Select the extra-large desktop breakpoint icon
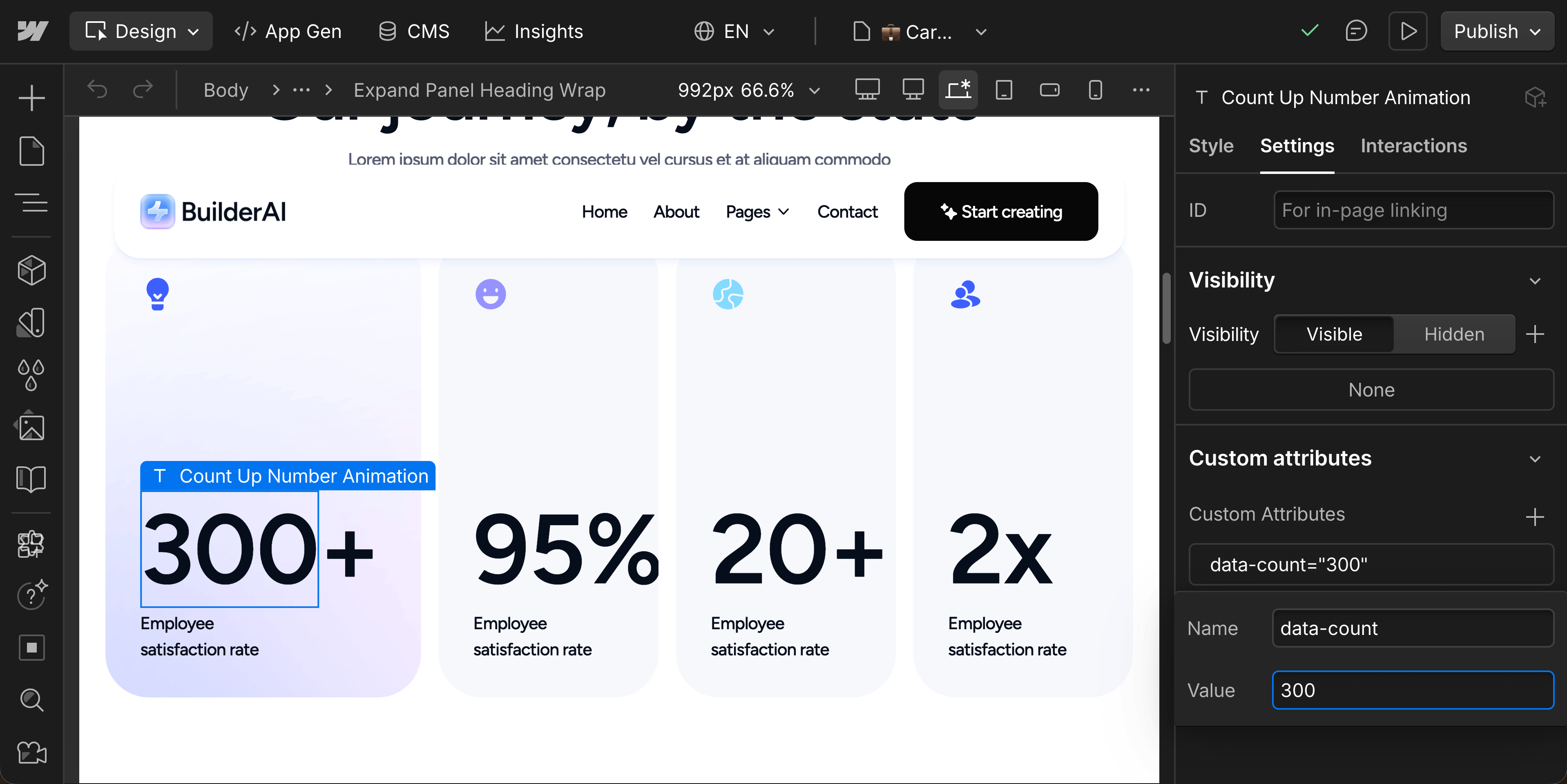This screenshot has height=784, width=1567. [x=867, y=90]
